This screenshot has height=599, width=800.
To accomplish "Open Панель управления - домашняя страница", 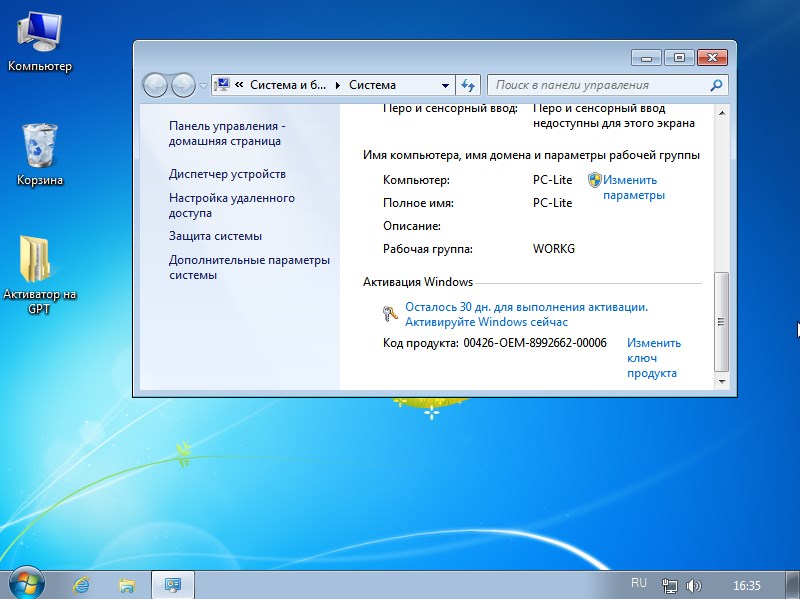I will 227,133.
